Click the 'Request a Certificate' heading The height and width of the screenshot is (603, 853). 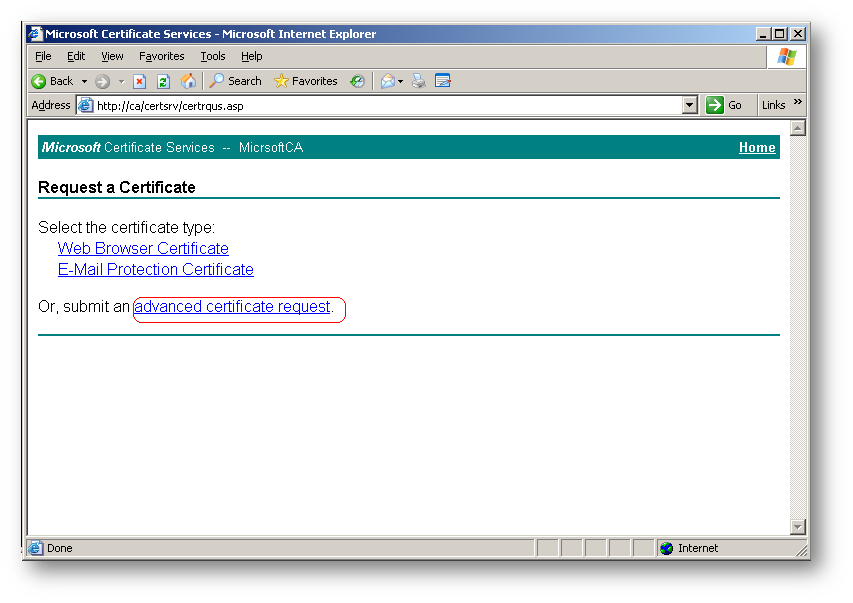click(117, 187)
